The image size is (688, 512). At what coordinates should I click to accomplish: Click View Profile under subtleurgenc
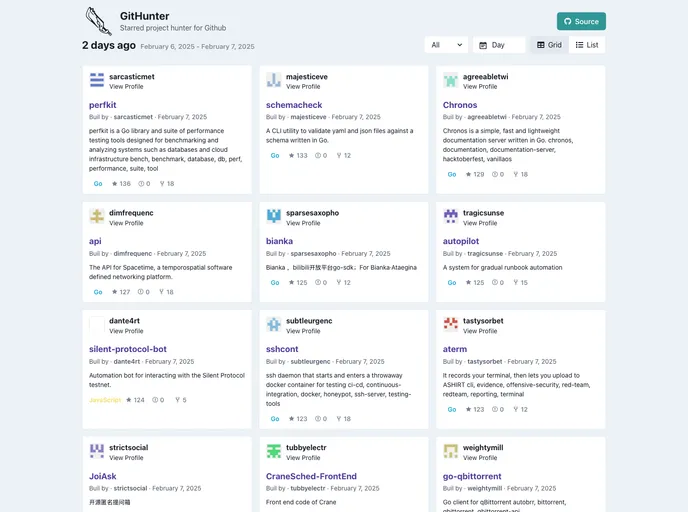pos(304,331)
